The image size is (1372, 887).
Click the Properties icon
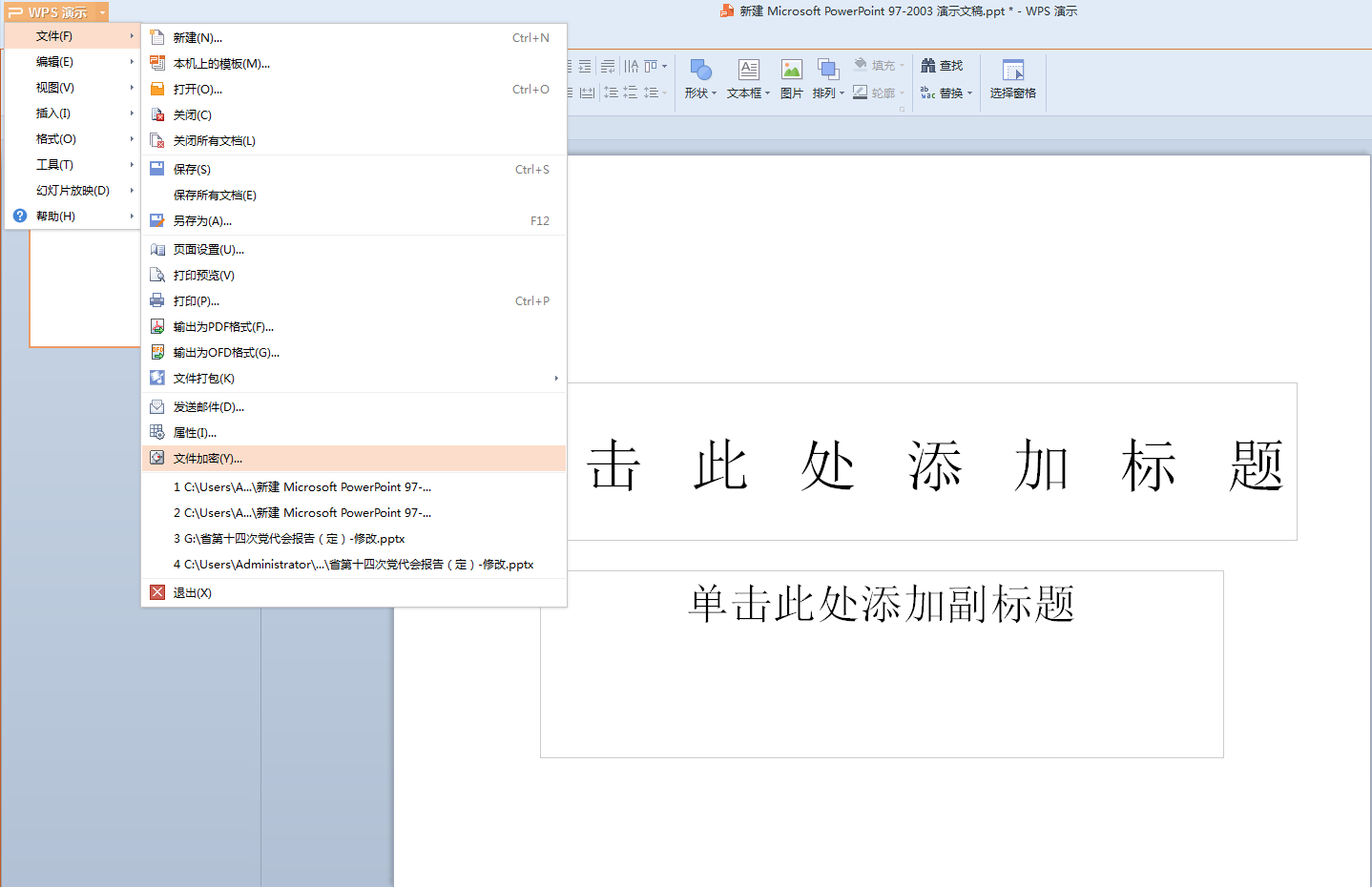[x=157, y=432]
